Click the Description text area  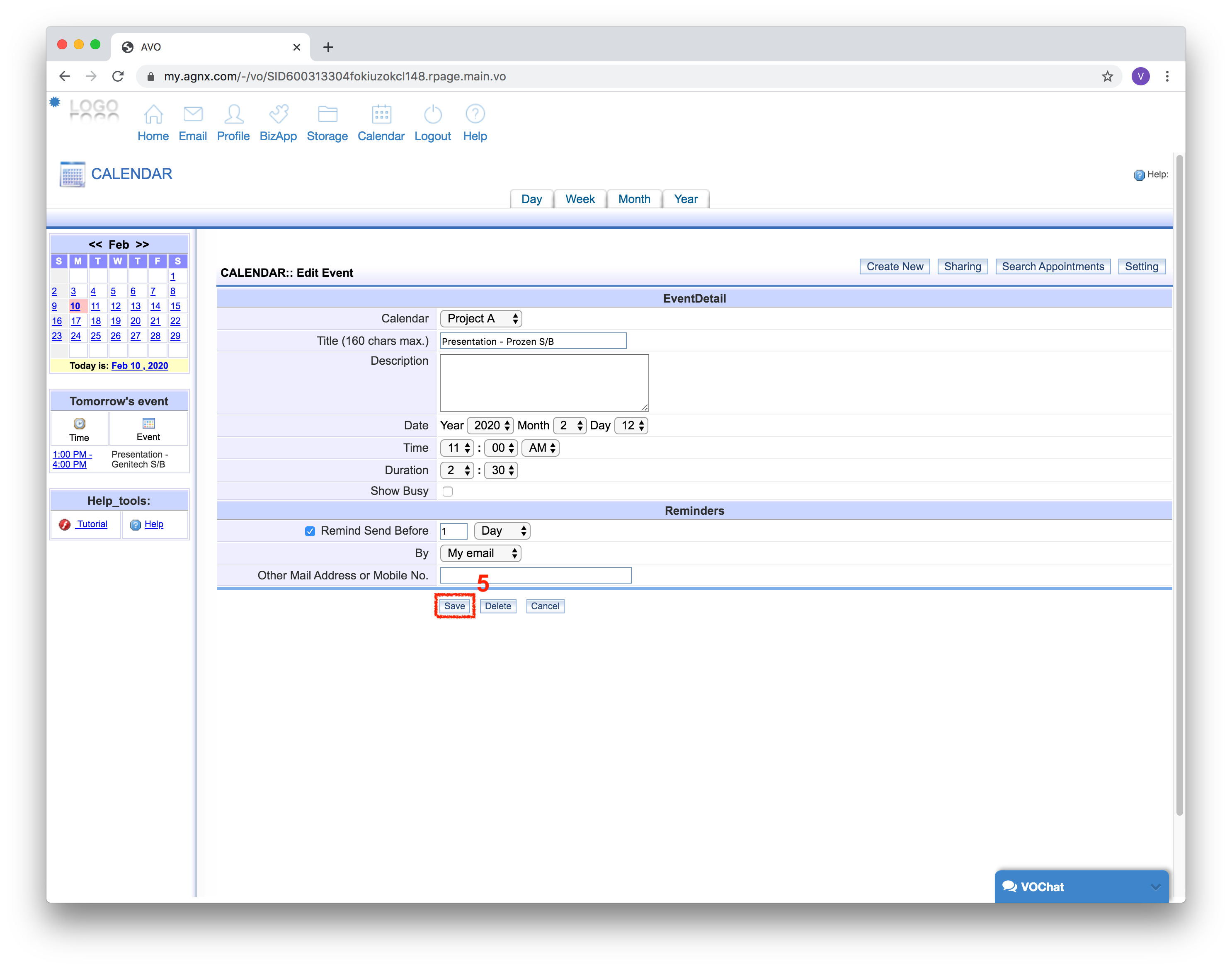pyautogui.click(x=543, y=383)
